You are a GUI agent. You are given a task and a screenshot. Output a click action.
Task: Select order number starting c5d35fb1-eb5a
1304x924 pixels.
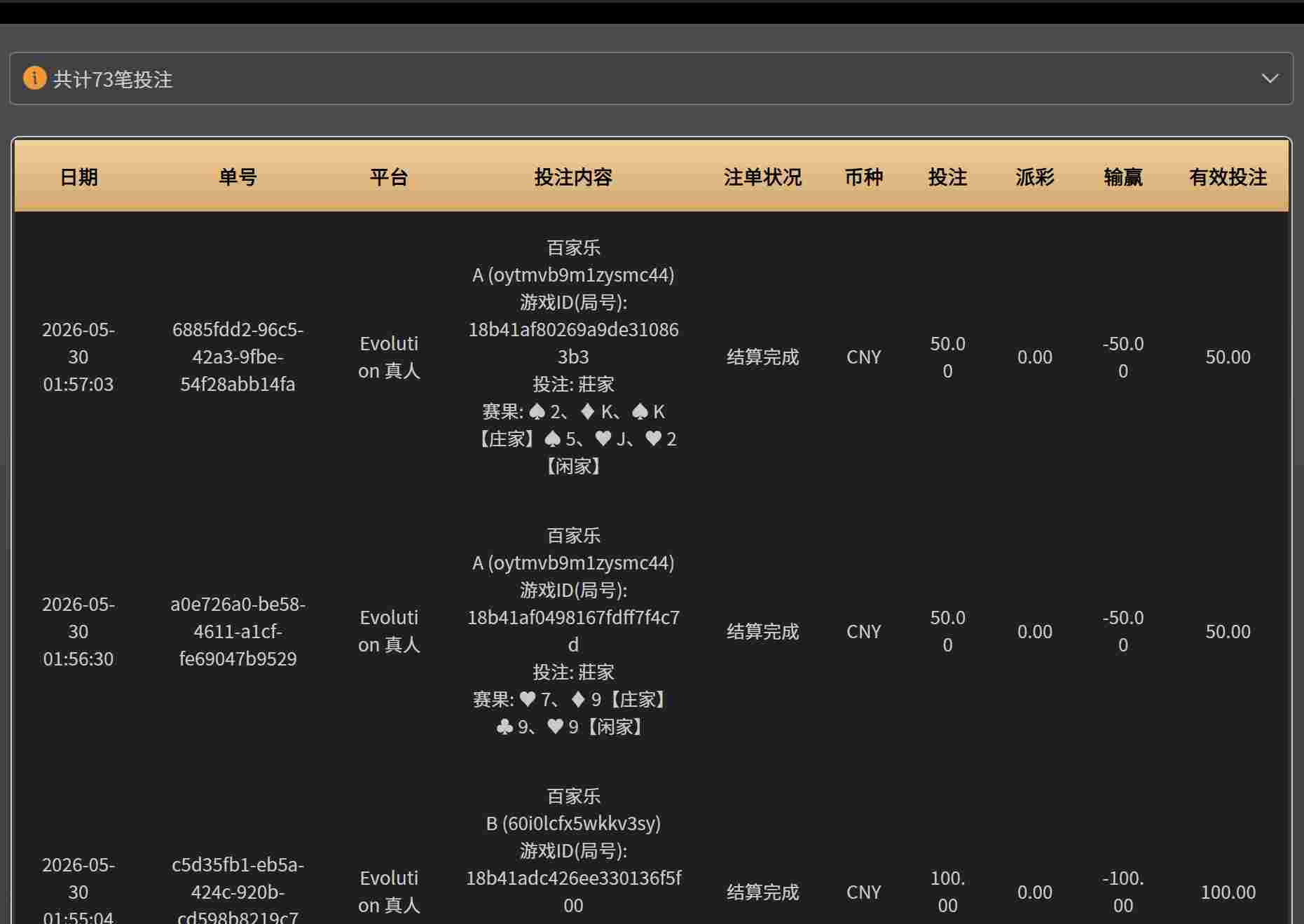point(238,891)
